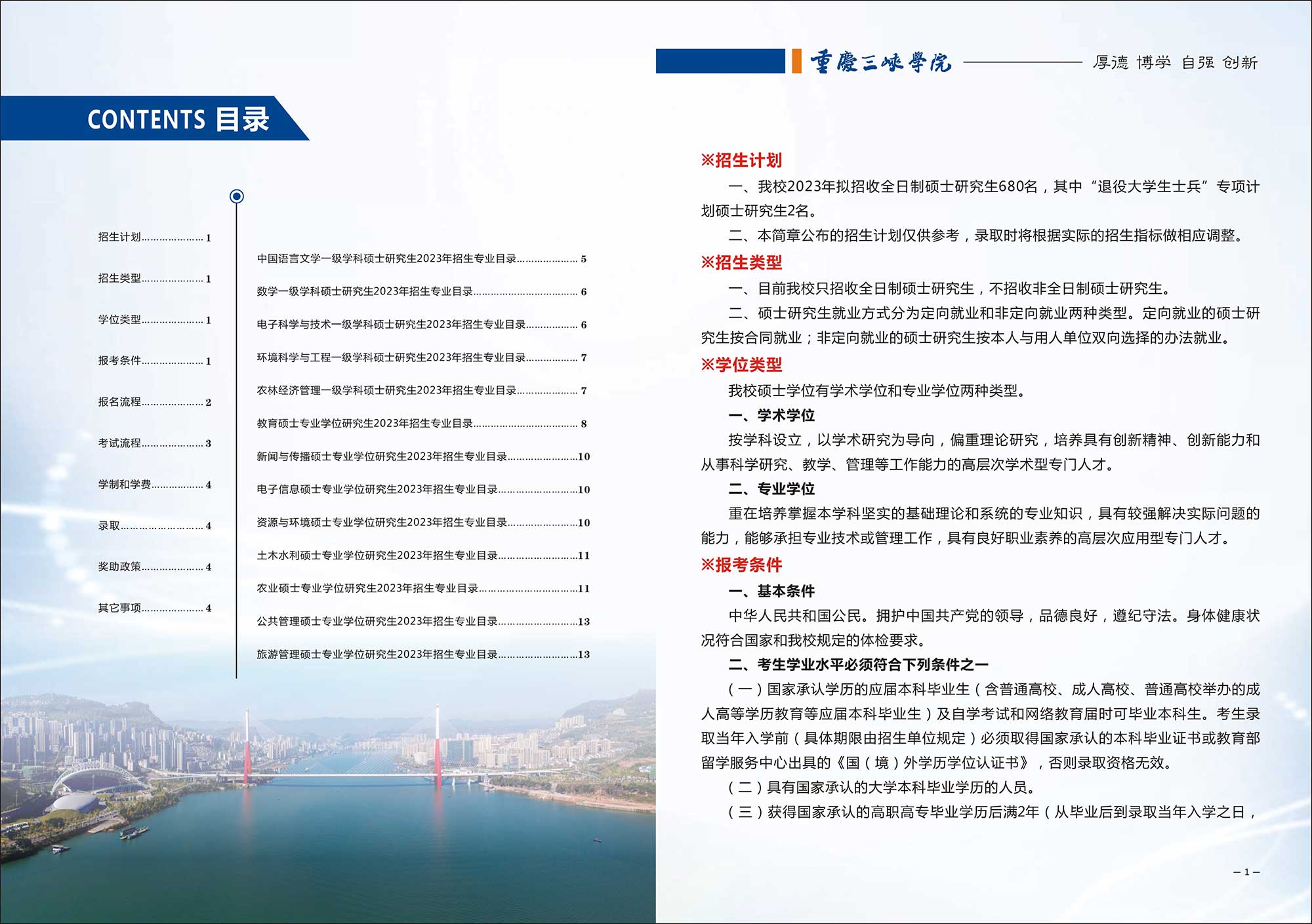The height and width of the screenshot is (924, 1312).
Task: Click the 奖助政策 contents entry
Action: (155, 567)
